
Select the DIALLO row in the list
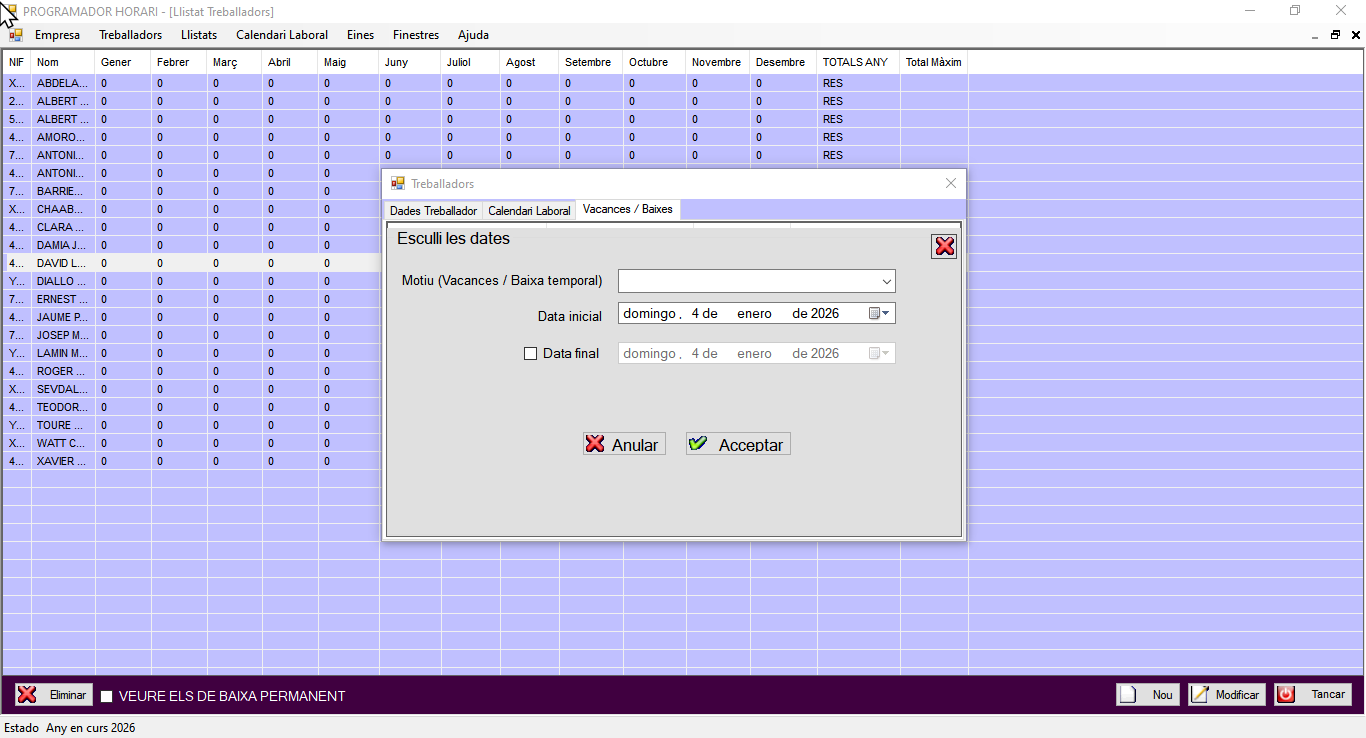tap(61, 281)
